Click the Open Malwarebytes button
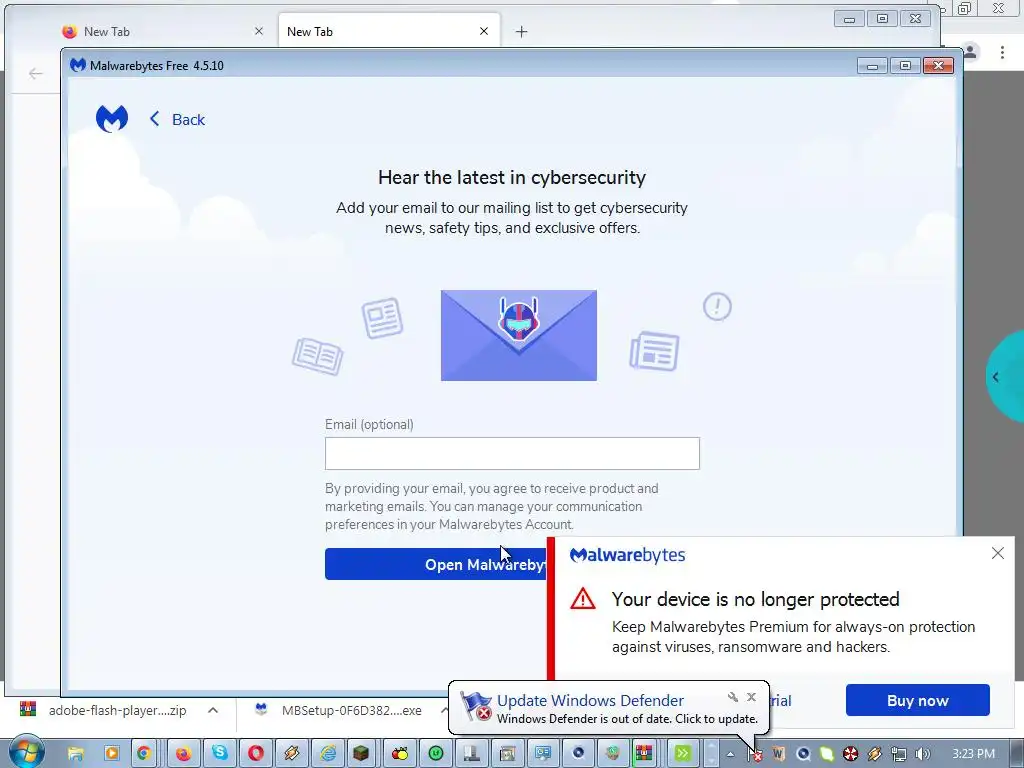Viewport: 1024px width, 768px height. click(436, 564)
